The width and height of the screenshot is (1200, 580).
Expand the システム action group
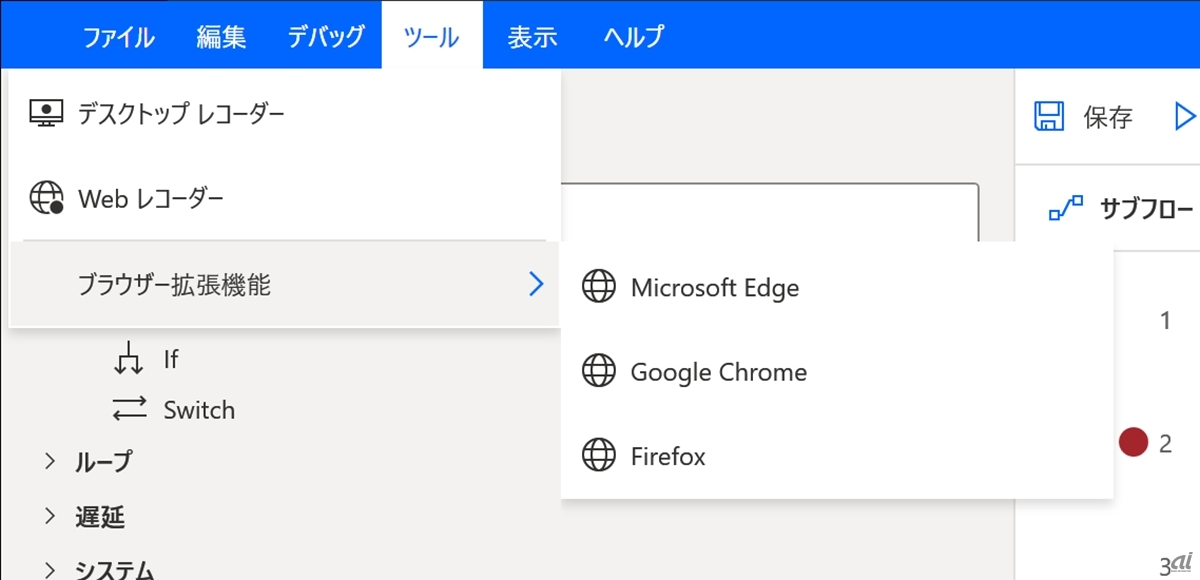click(49, 570)
